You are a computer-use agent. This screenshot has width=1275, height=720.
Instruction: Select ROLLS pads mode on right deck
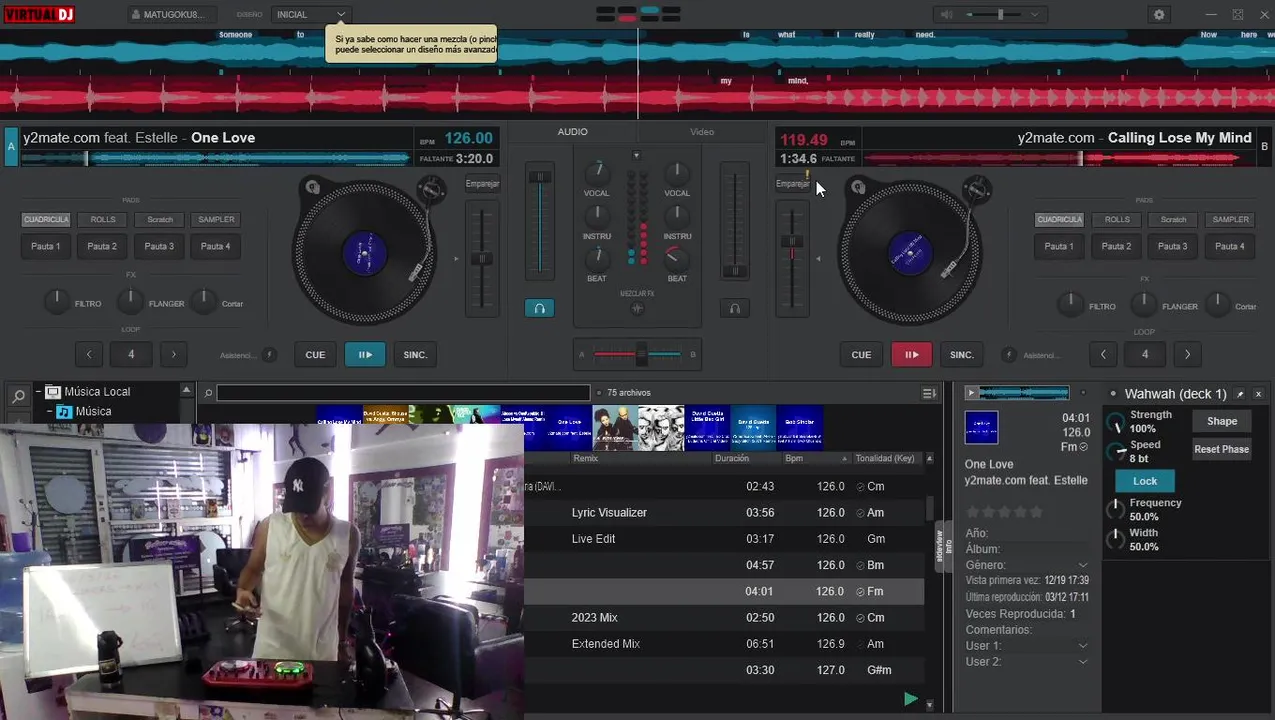[1117, 219]
